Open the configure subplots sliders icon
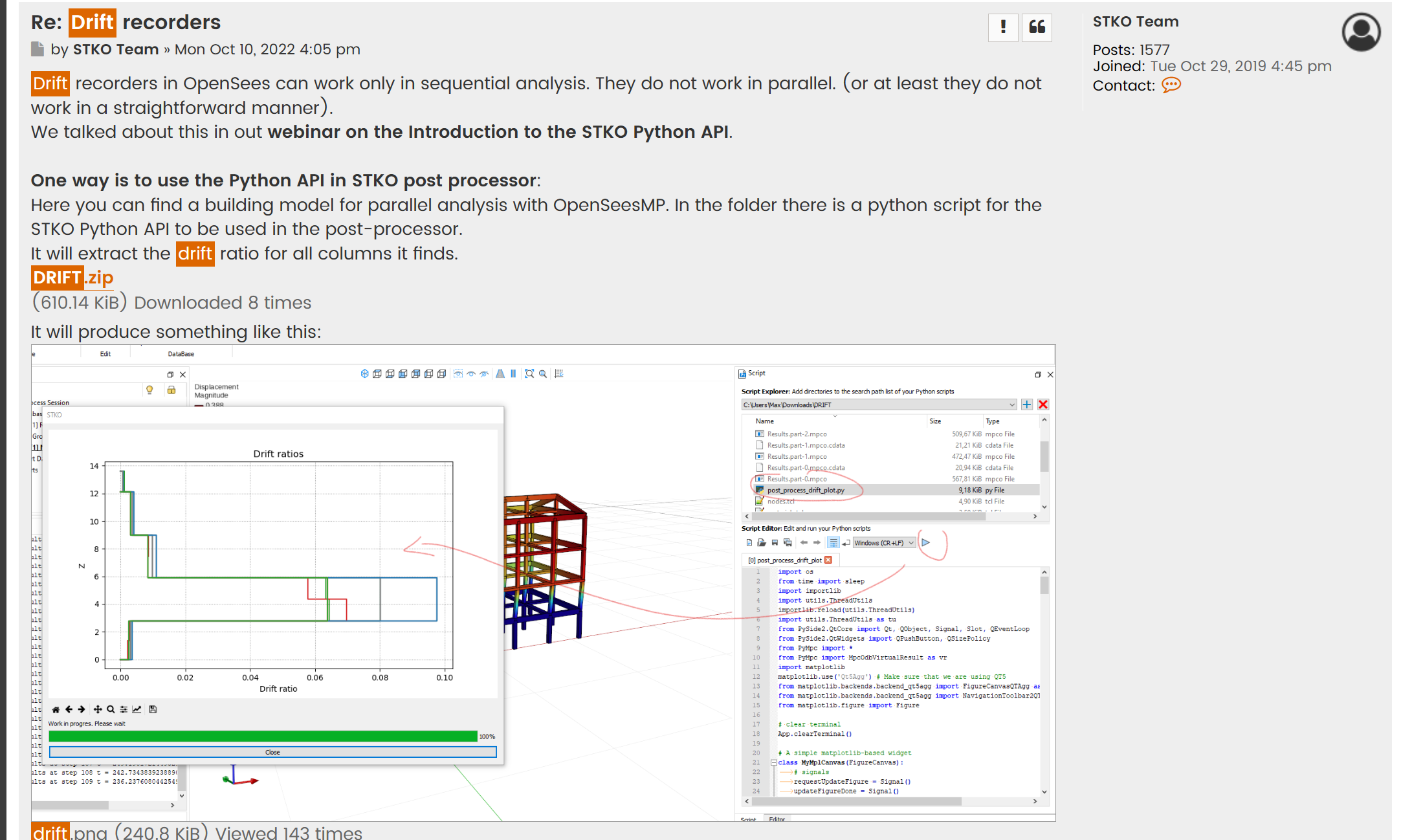Image resolution: width=1401 pixels, height=840 pixels. tap(124, 709)
